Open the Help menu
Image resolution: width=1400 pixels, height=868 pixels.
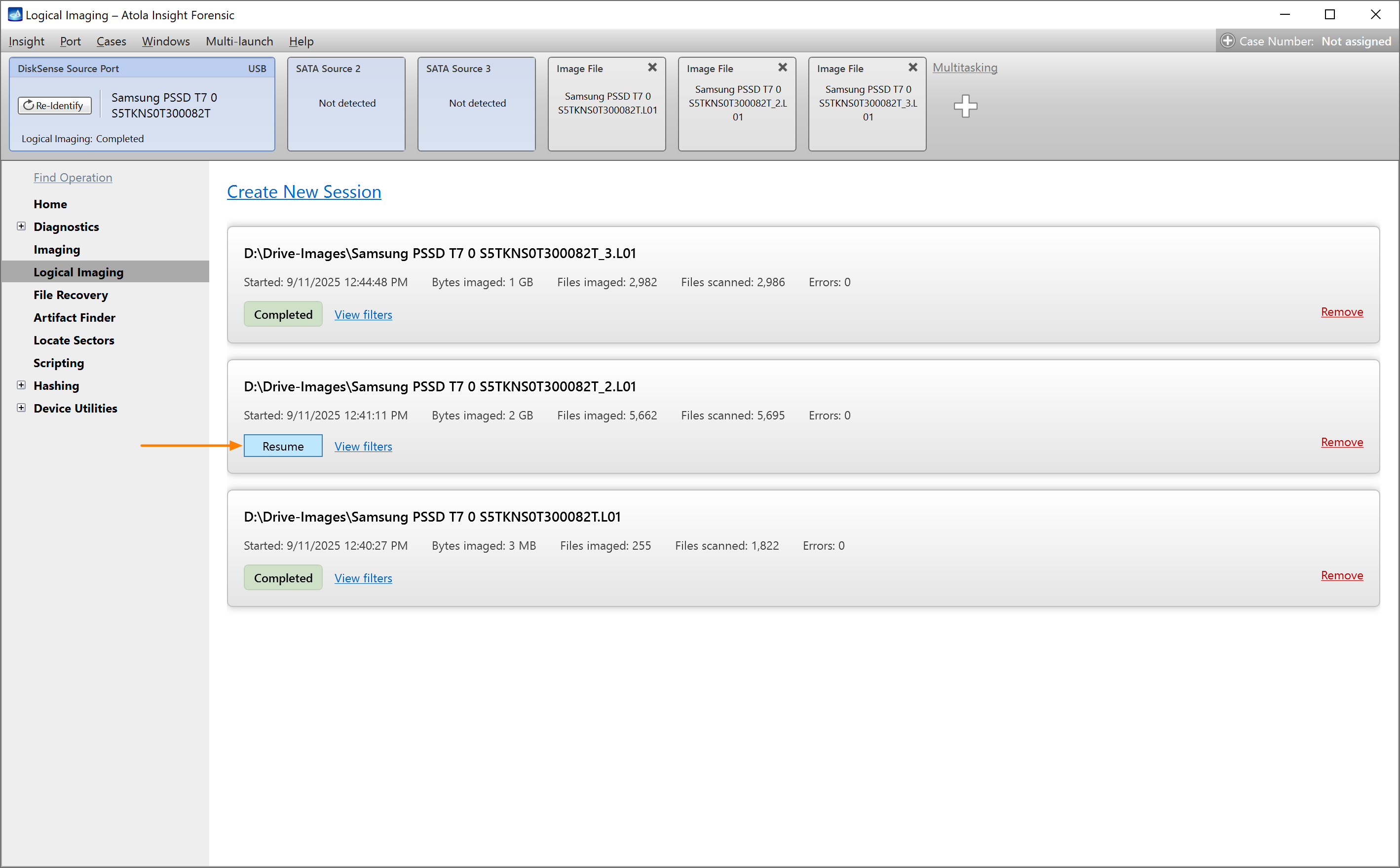pyautogui.click(x=302, y=41)
